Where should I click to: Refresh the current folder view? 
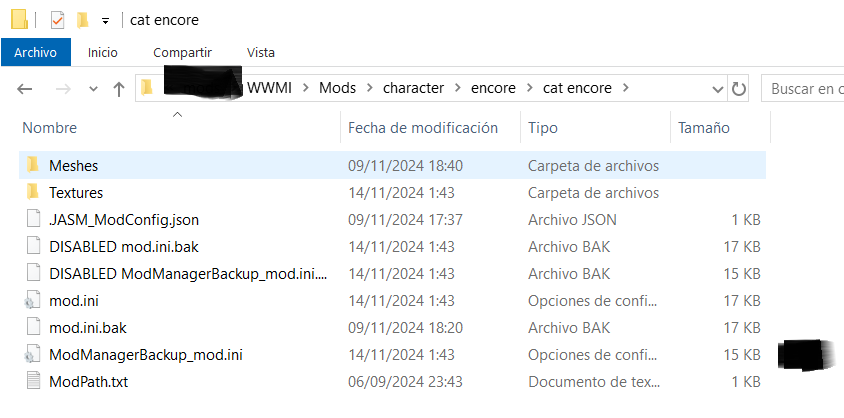[x=738, y=89]
